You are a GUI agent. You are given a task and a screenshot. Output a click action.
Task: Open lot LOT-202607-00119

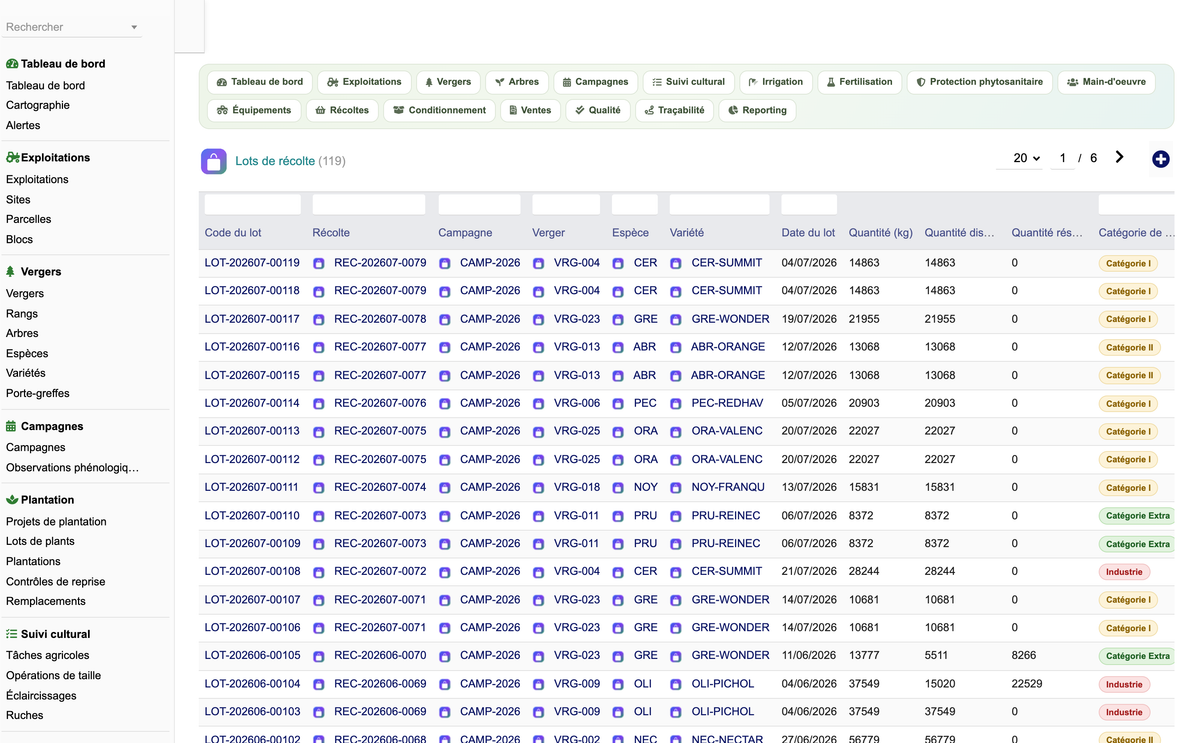pyautogui.click(x=252, y=263)
